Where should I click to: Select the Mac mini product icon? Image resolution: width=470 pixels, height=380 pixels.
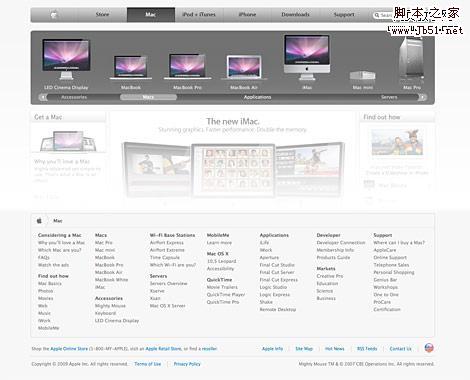click(363, 75)
